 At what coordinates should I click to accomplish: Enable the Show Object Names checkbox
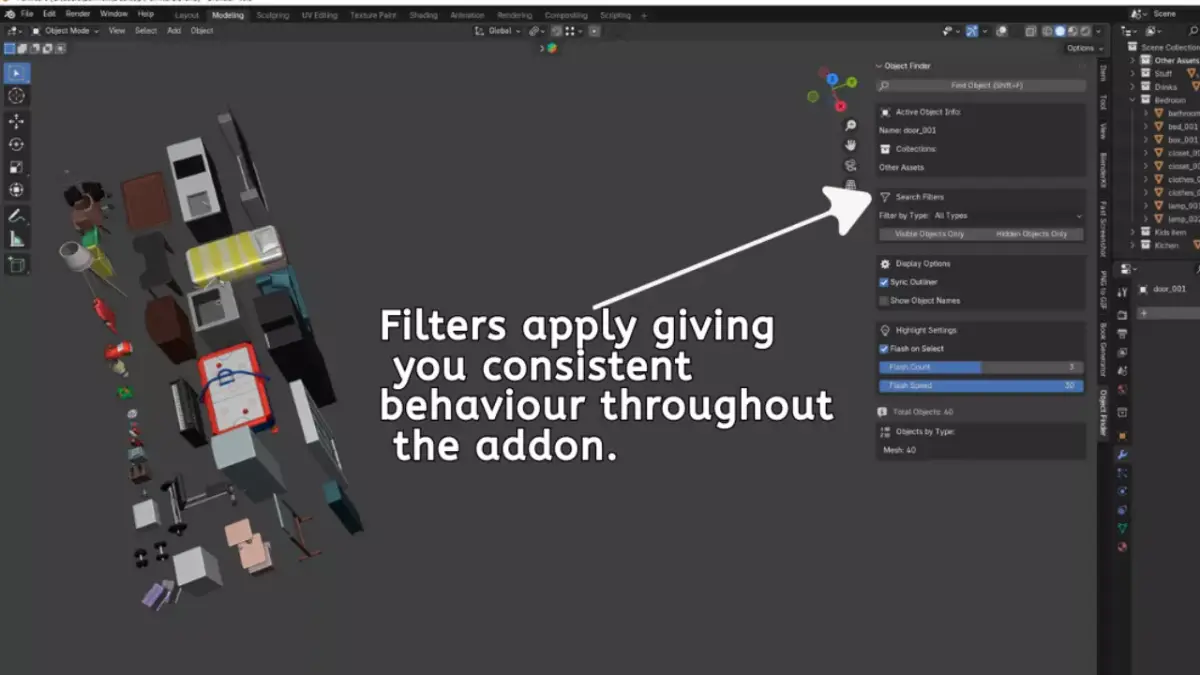point(884,300)
